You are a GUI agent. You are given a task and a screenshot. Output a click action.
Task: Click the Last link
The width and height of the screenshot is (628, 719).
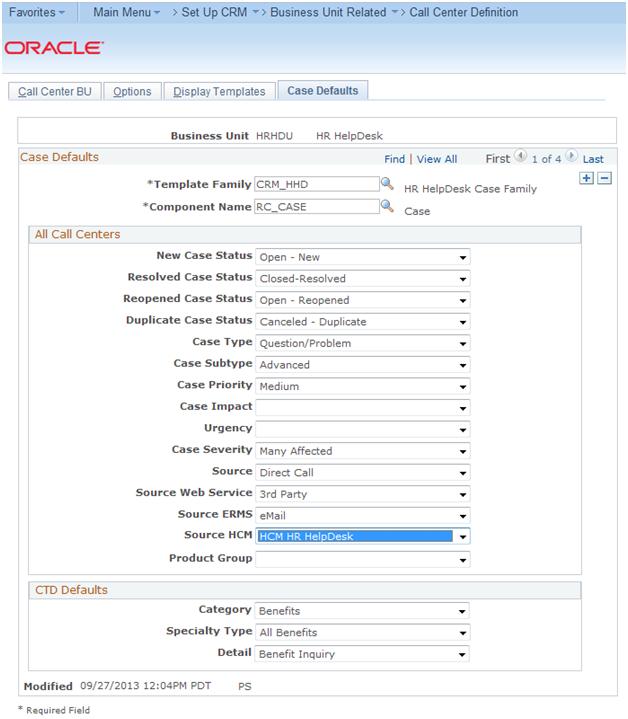(x=593, y=159)
